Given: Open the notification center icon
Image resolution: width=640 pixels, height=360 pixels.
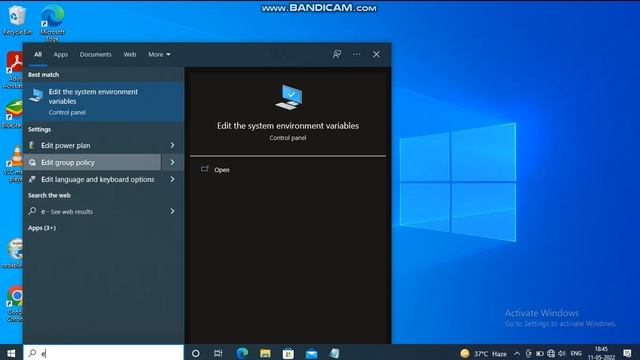Looking at the screenshot, I should pos(627,353).
